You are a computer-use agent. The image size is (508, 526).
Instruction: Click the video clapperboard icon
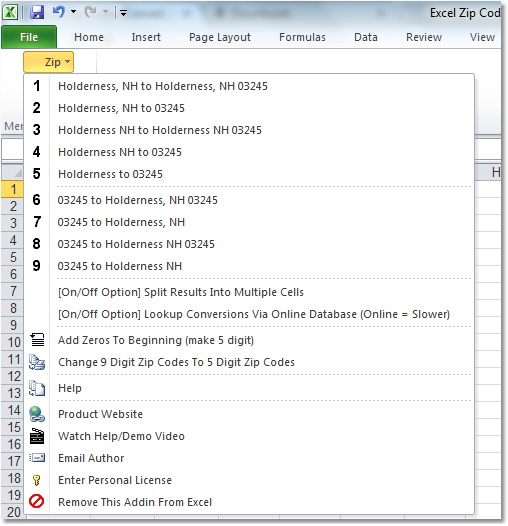pos(37,436)
